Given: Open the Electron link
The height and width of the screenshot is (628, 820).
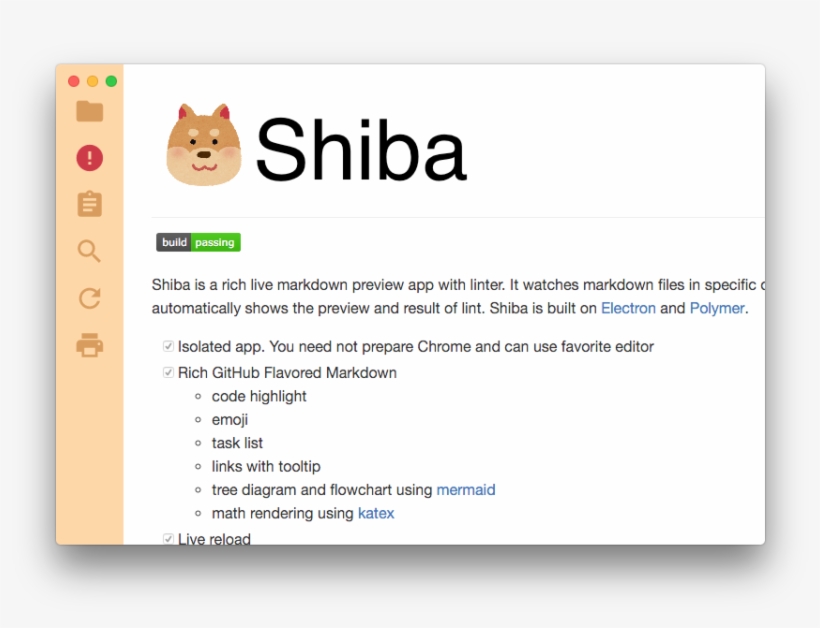Looking at the screenshot, I should coord(628,308).
